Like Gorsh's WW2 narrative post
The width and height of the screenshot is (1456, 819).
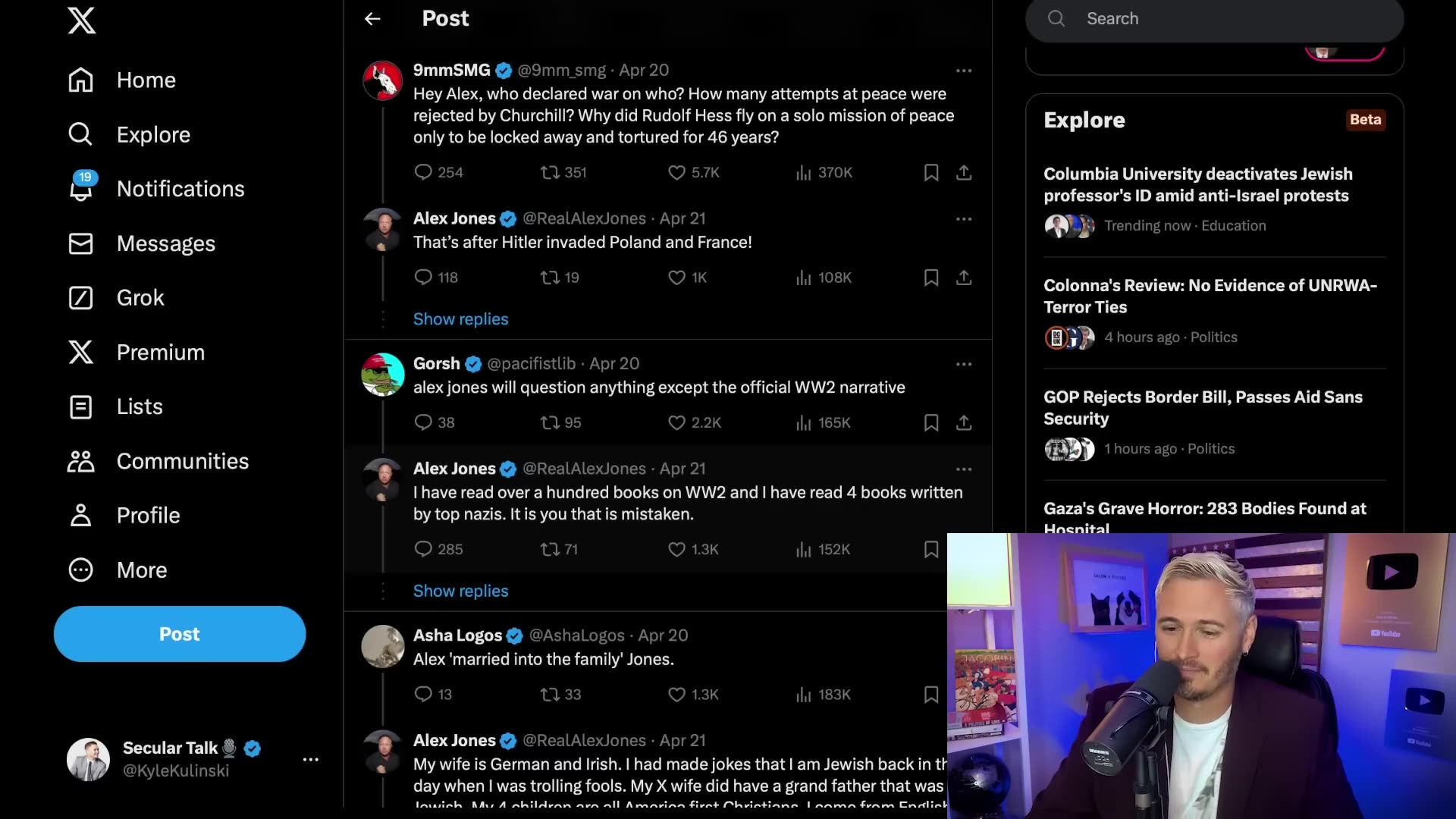point(676,422)
